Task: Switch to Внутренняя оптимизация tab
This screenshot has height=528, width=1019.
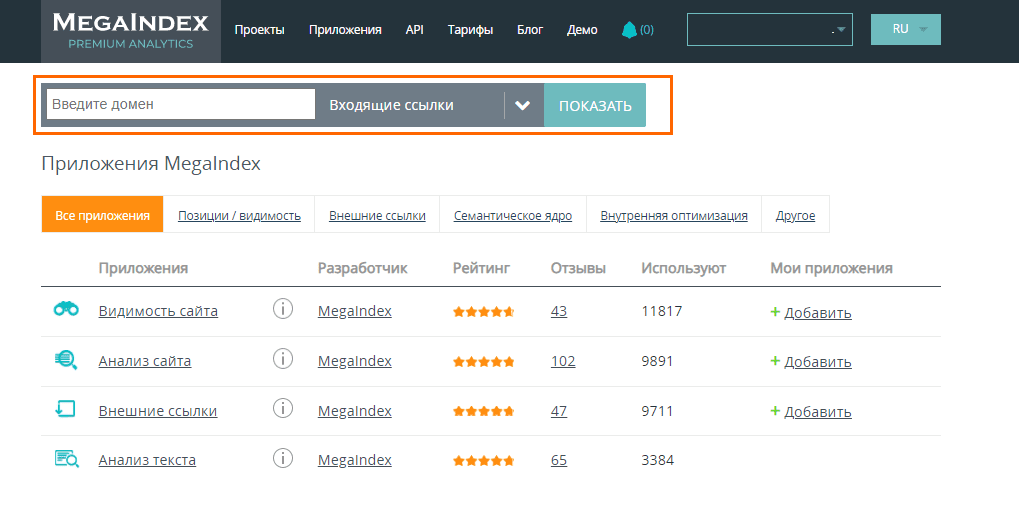Action: (x=674, y=215)
